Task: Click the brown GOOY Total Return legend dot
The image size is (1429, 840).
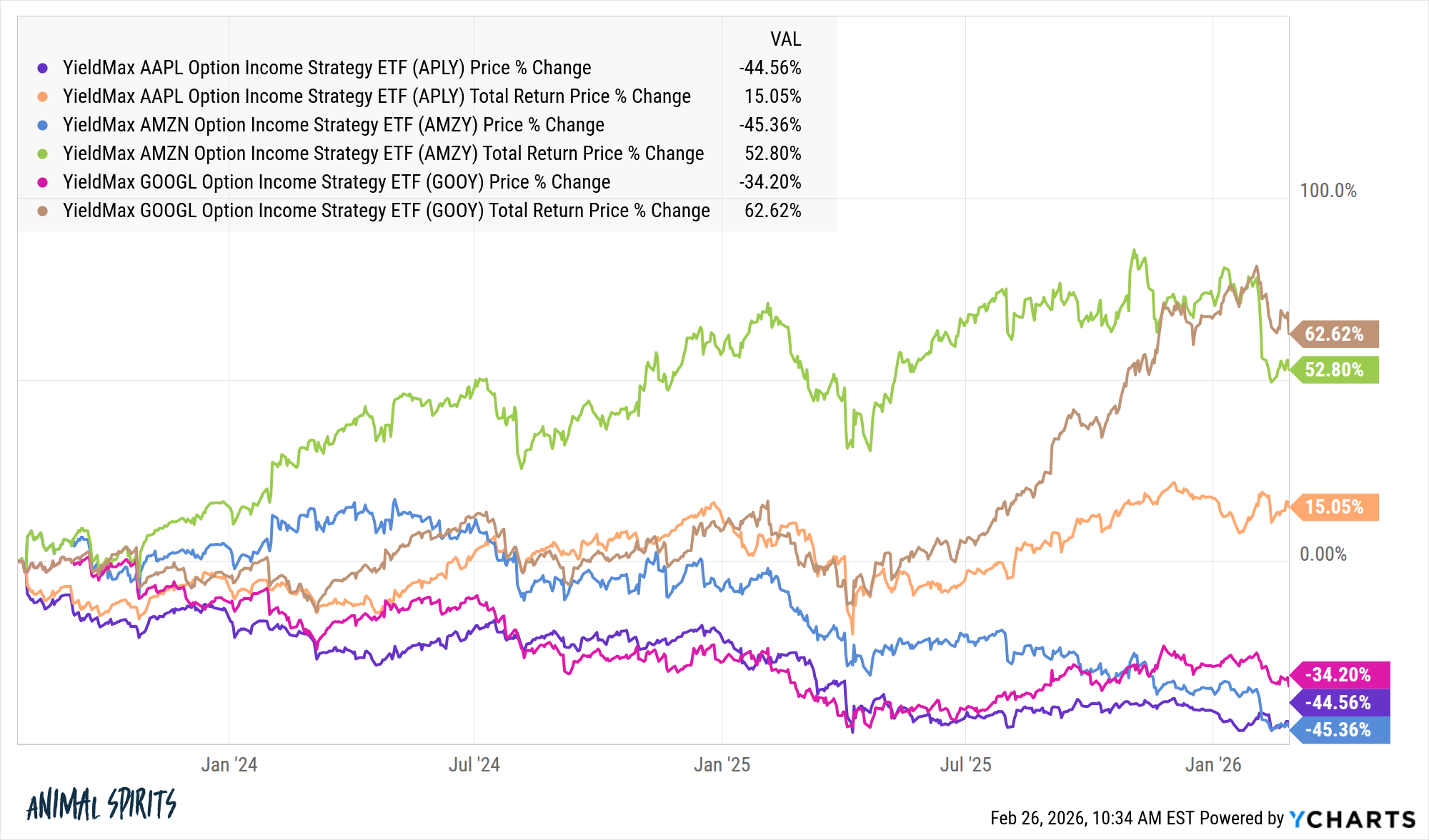Action: (x=43, y=211)
